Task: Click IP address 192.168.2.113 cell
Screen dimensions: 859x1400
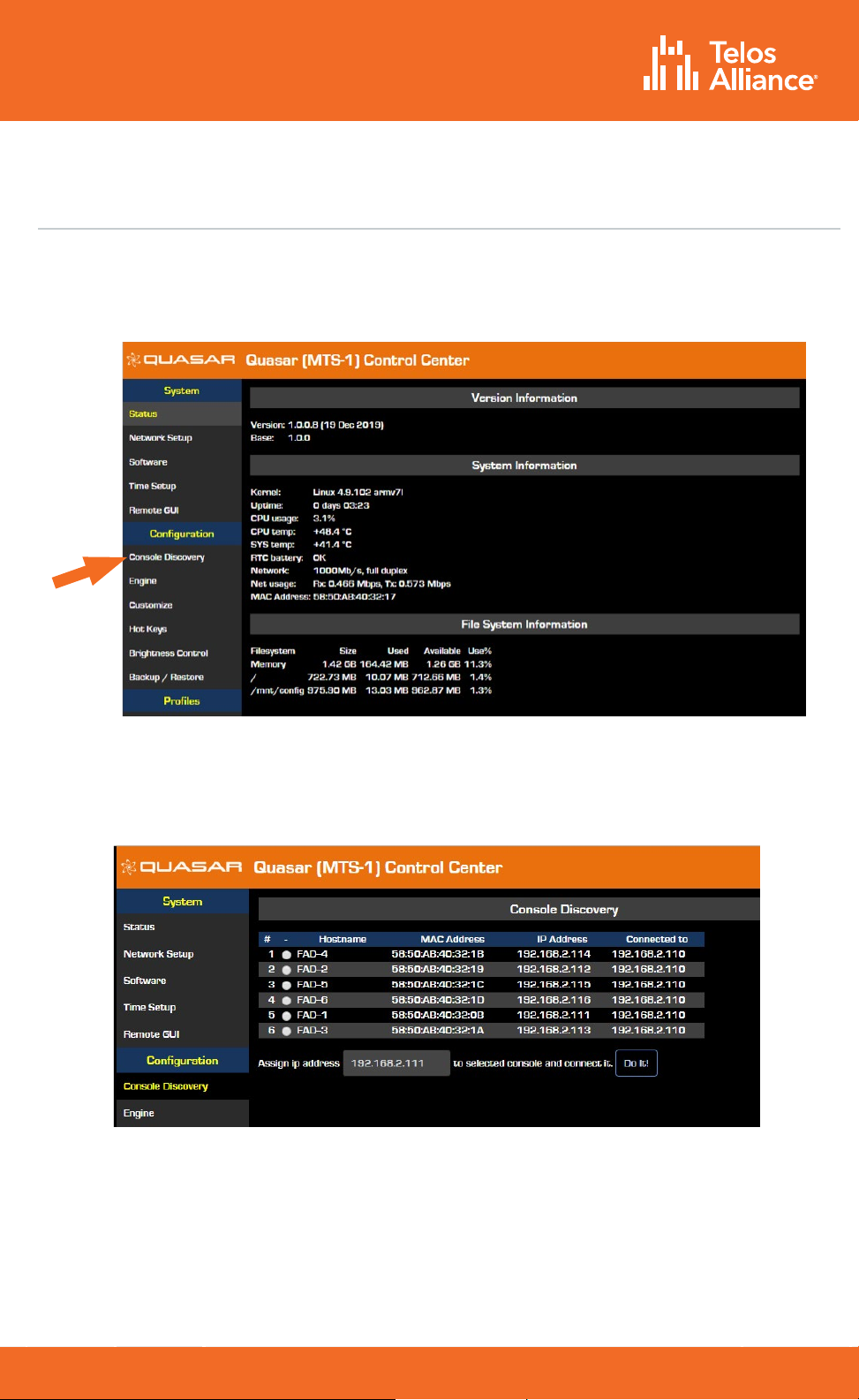Action: point(554,1031)
